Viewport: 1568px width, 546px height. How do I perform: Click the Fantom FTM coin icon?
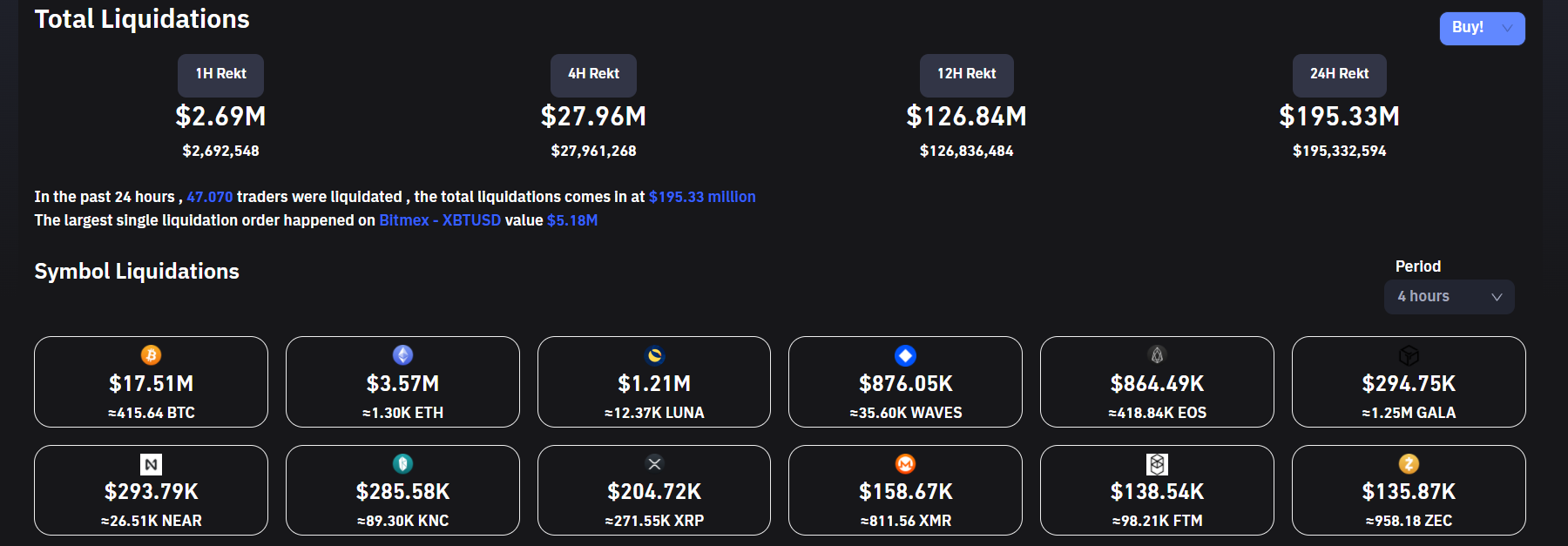1157,464
